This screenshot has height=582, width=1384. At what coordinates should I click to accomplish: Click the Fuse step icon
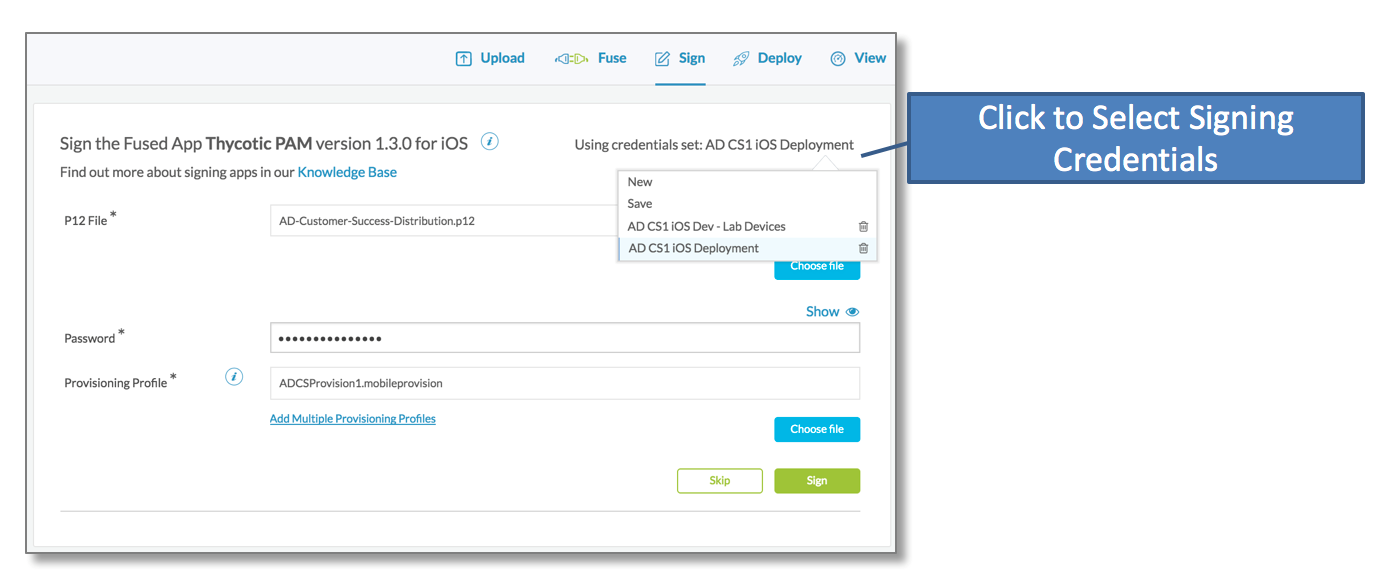pyautogui.click(x=571, y=59)
